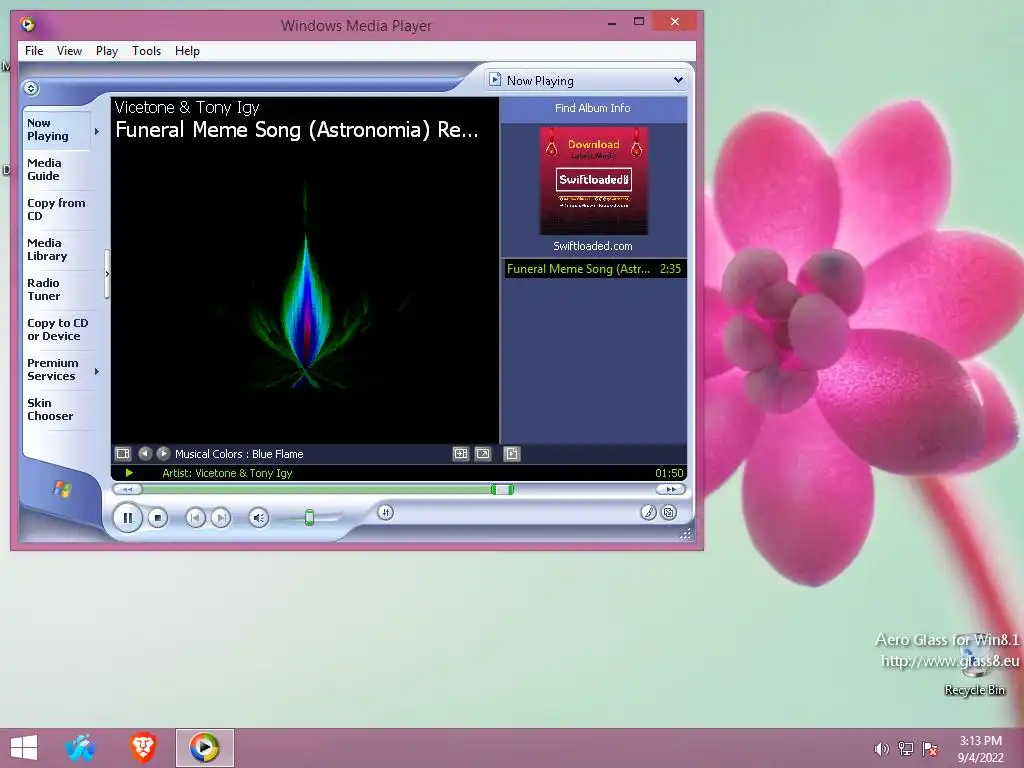Open the Help menu

tap(187, 51)
